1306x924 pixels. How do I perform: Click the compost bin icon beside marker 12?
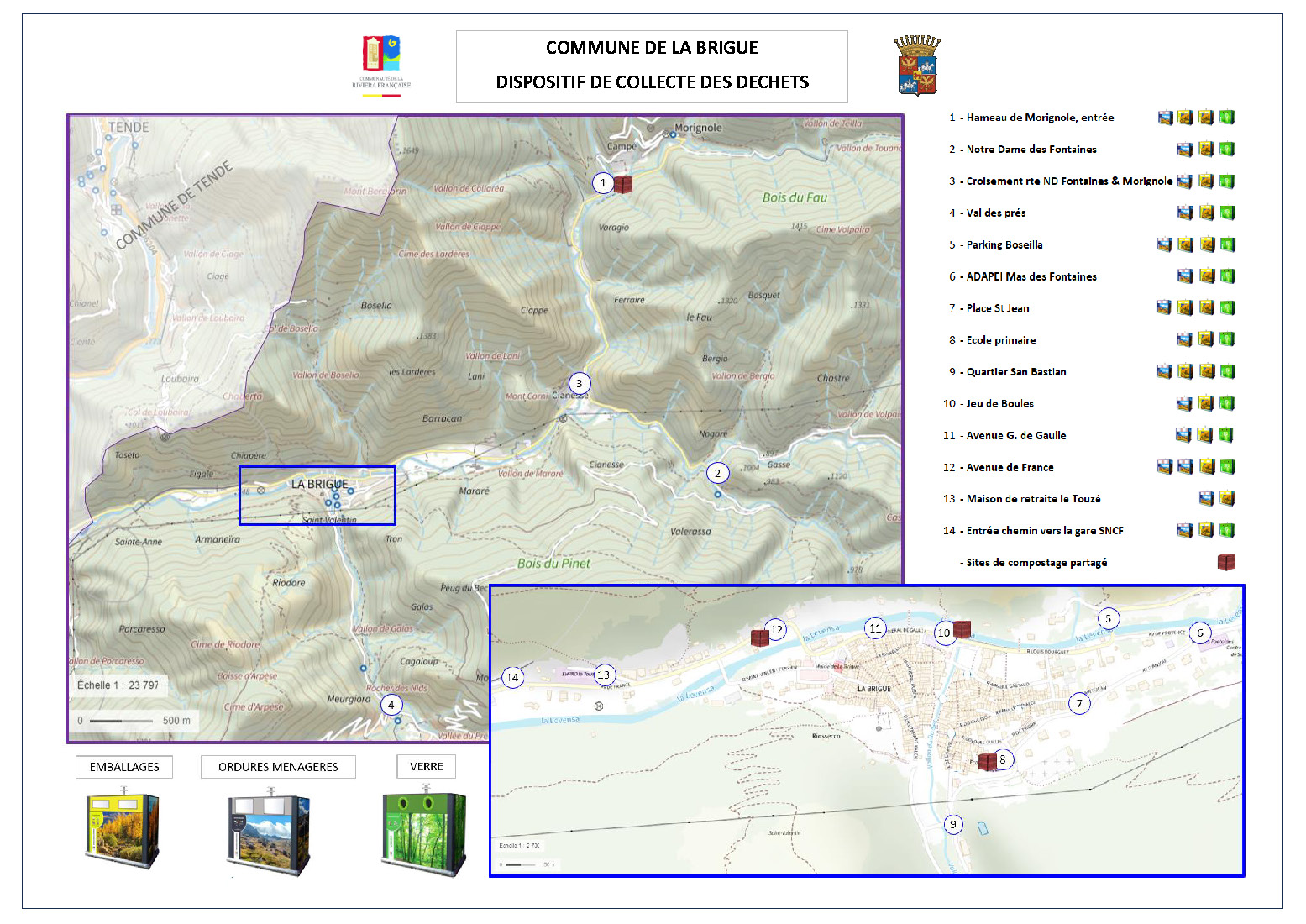[x=759, y=638]
